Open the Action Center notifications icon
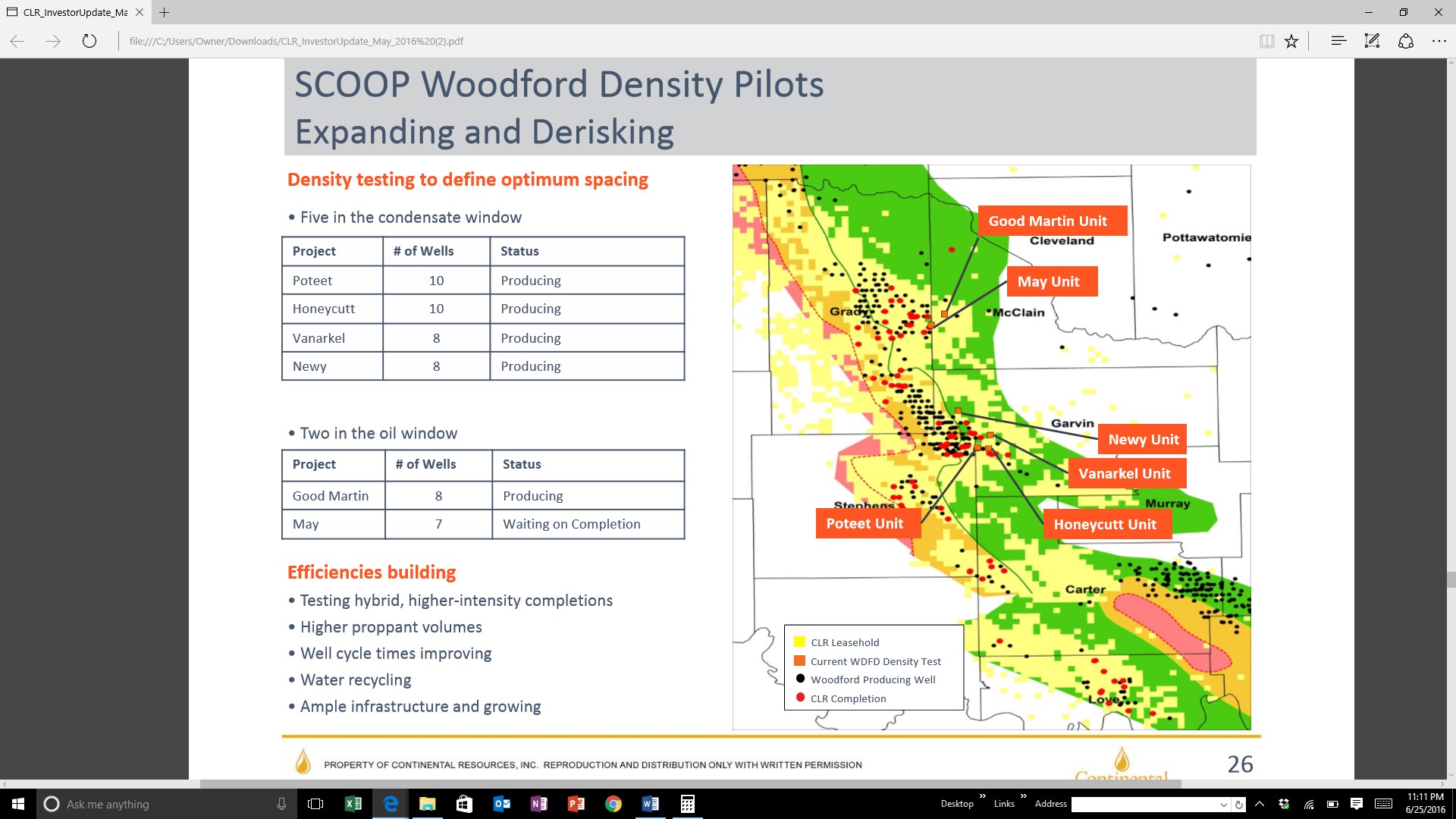Screen dimensions: 1456x819 pos(1357,804)
